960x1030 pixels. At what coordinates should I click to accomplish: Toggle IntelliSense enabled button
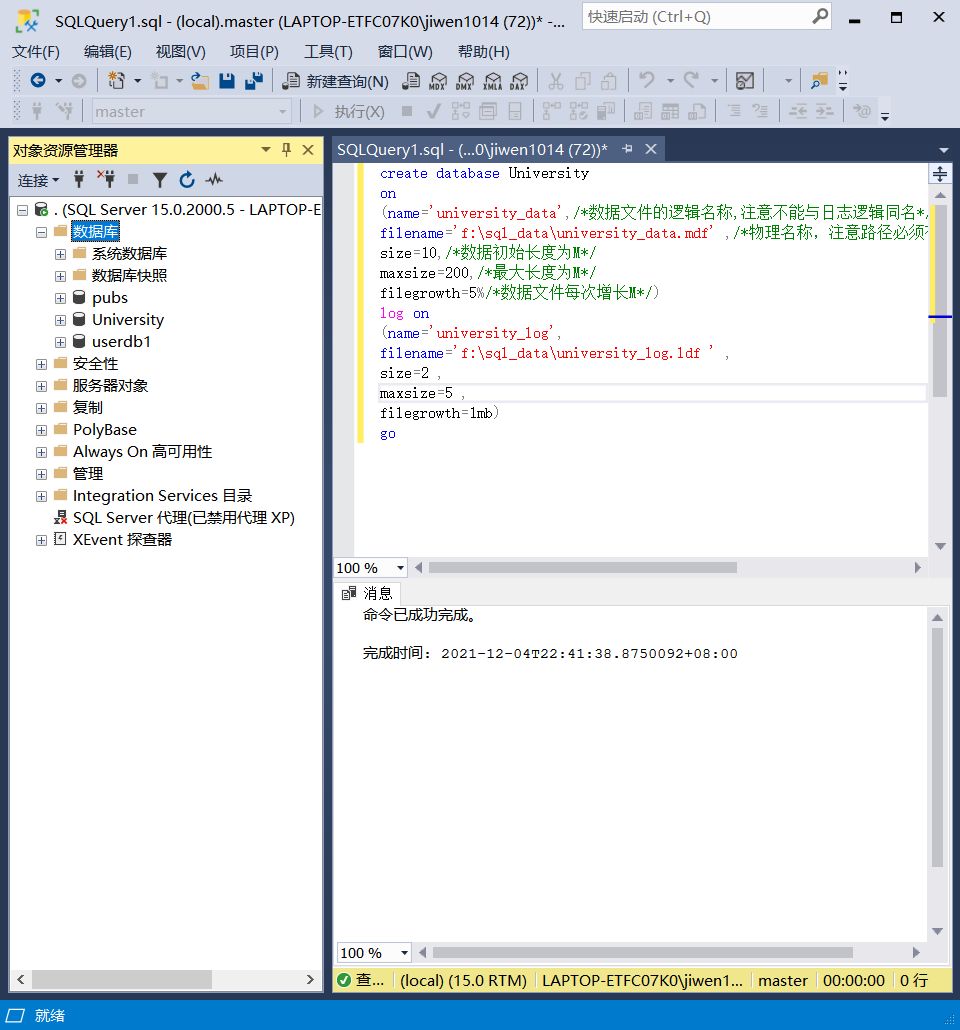515,112
